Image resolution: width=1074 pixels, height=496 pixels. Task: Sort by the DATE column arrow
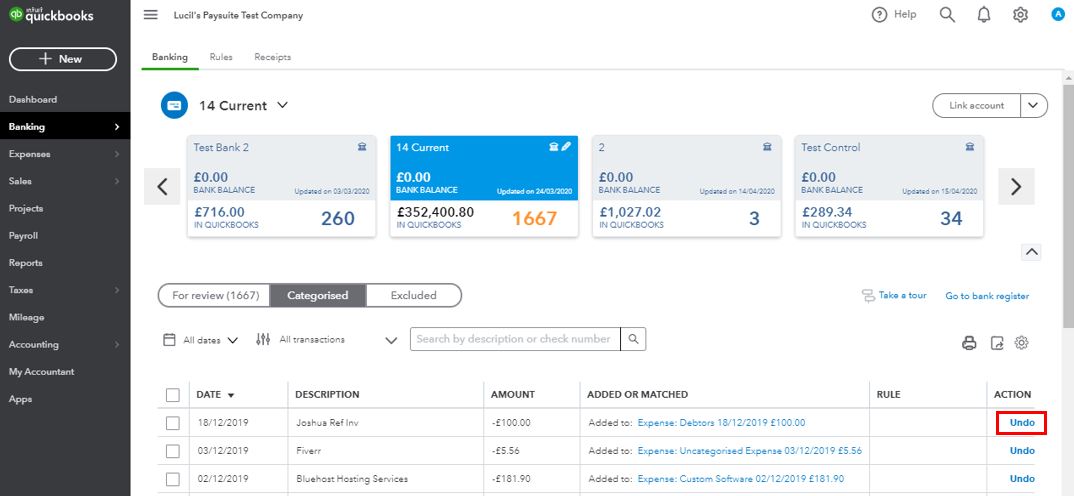[x=231, y=395]
